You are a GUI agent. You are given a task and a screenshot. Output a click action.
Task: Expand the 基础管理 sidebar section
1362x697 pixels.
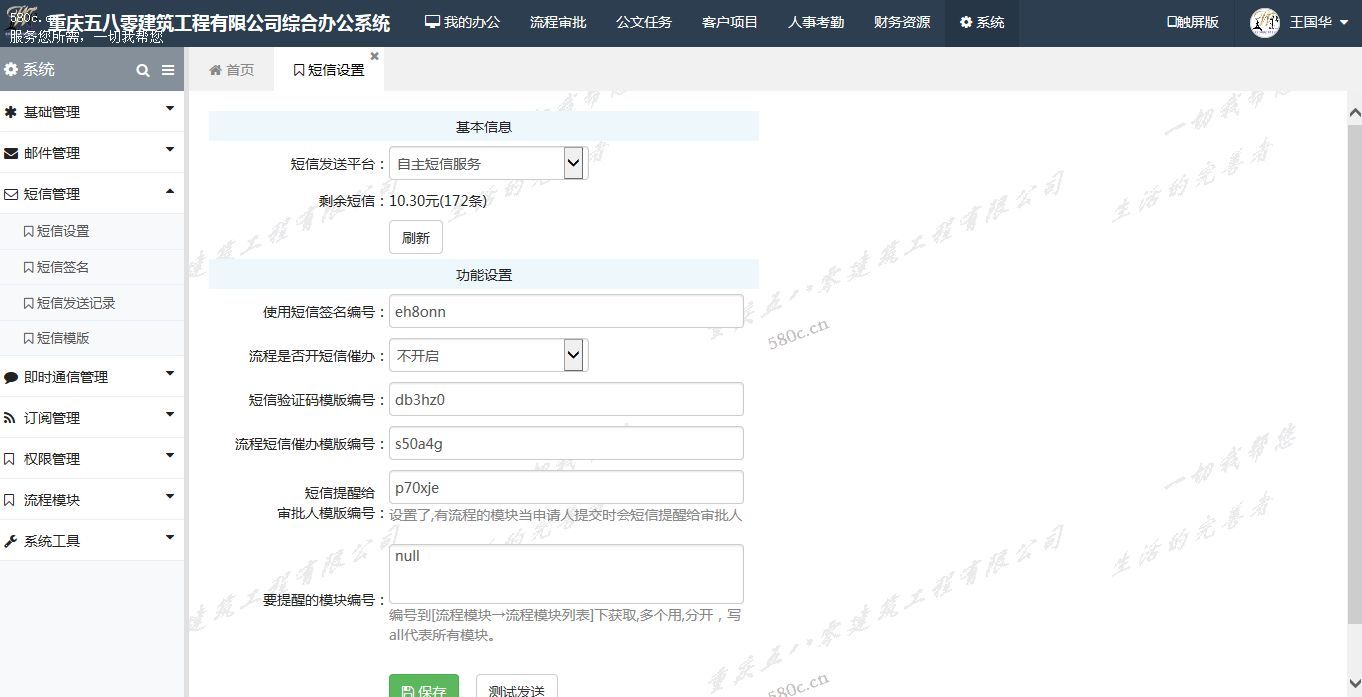(92, 112)
